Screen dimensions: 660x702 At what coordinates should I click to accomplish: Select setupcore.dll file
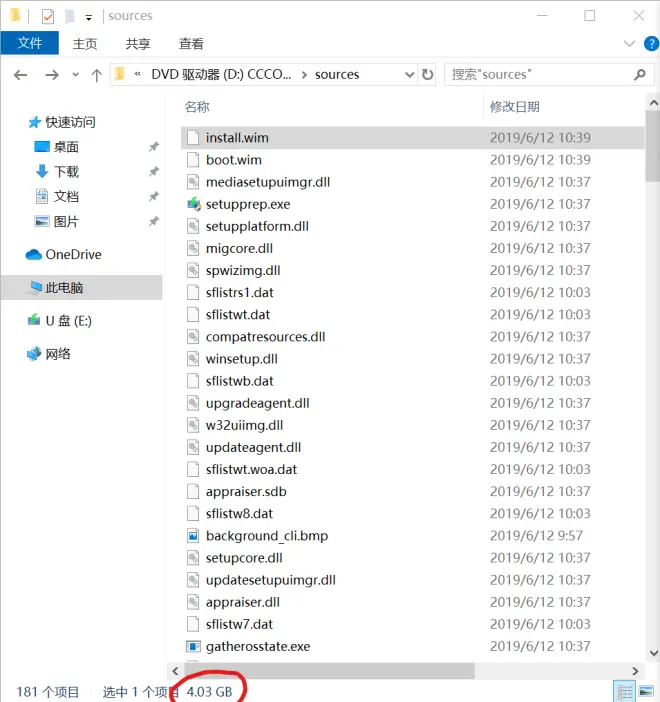pyautogui.click(x=244, y=558)
